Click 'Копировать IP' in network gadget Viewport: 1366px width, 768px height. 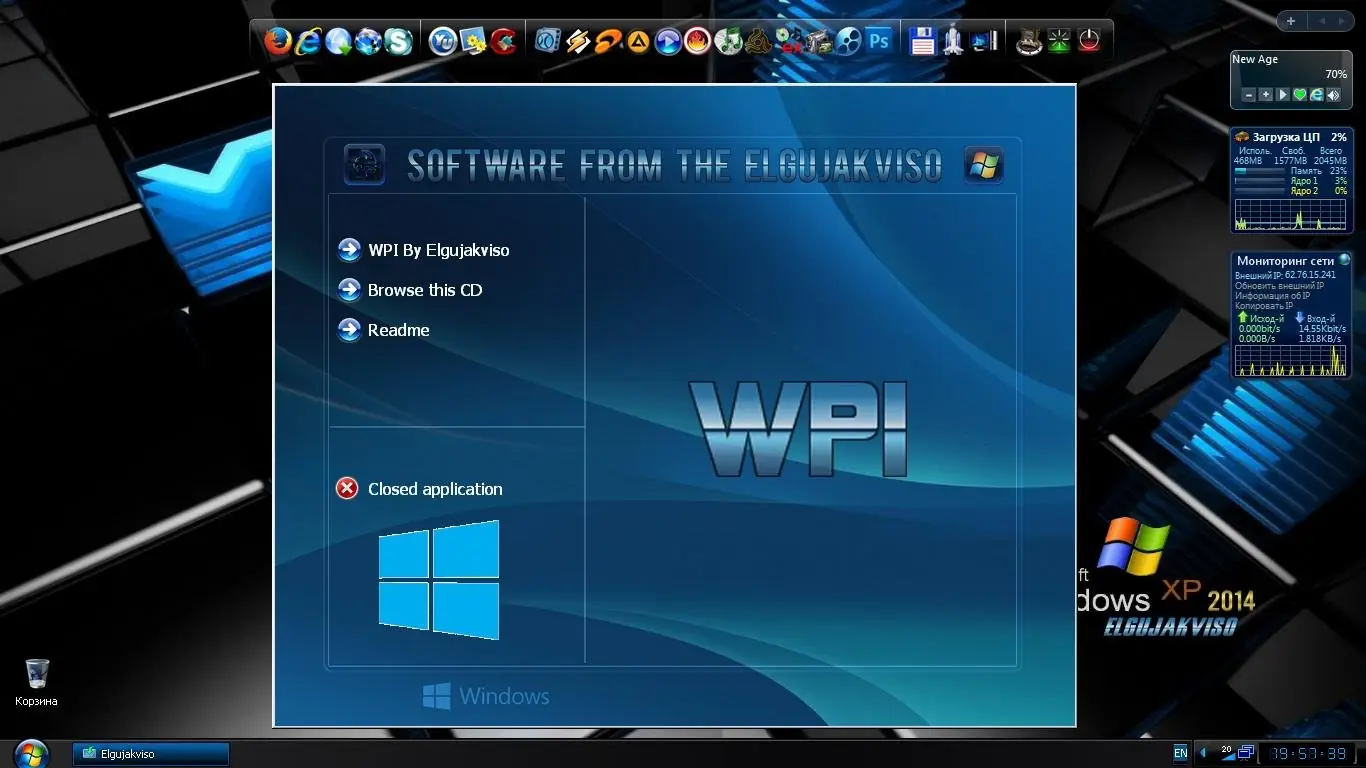pos(1264,305)
